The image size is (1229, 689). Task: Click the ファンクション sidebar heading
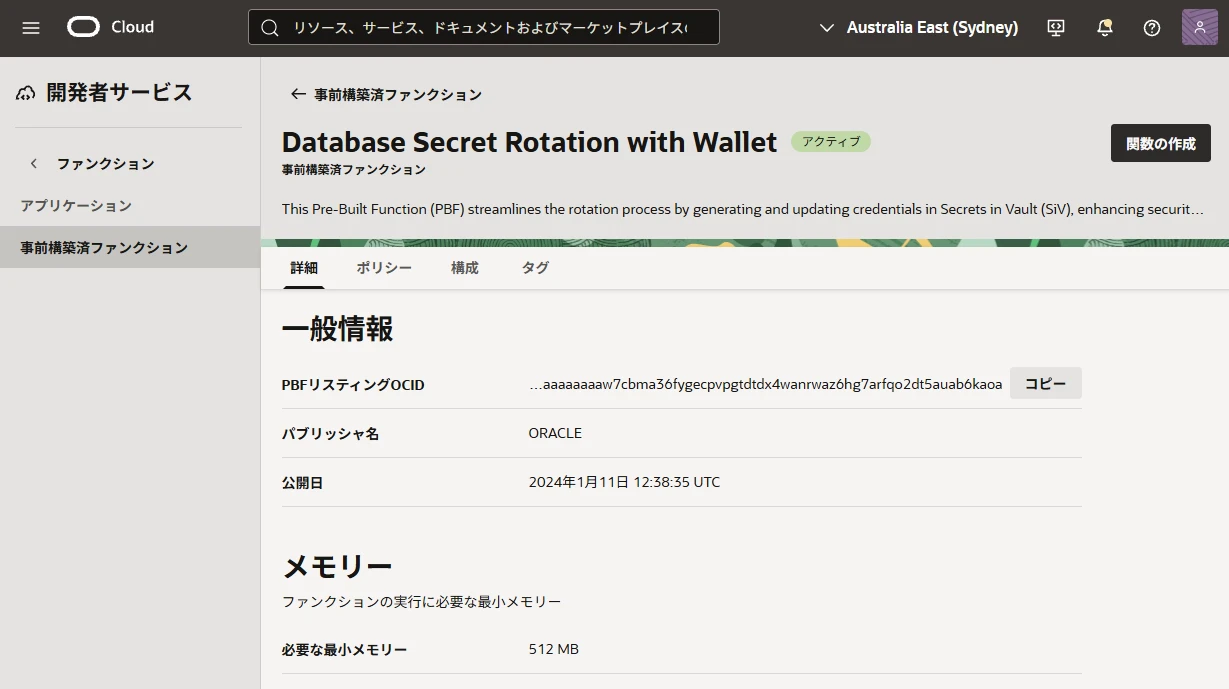pos(106,163)
